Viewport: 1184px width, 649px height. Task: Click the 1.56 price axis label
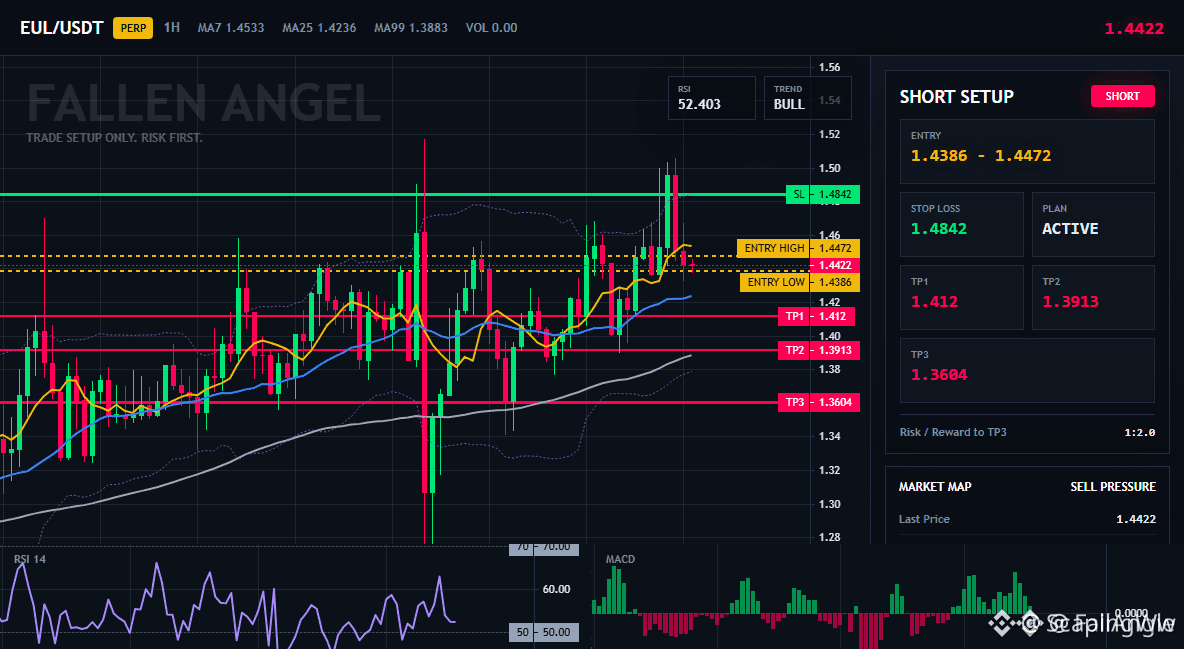(x=829, y=67)
